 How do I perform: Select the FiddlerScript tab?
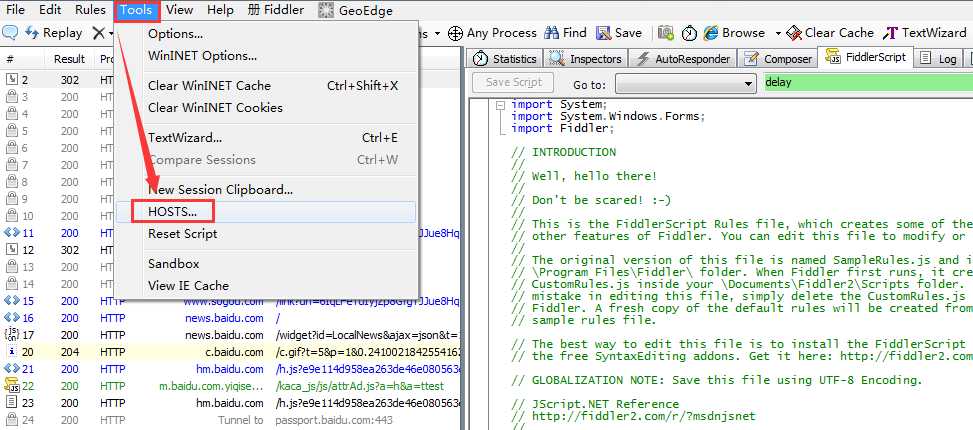pos(866,58)
